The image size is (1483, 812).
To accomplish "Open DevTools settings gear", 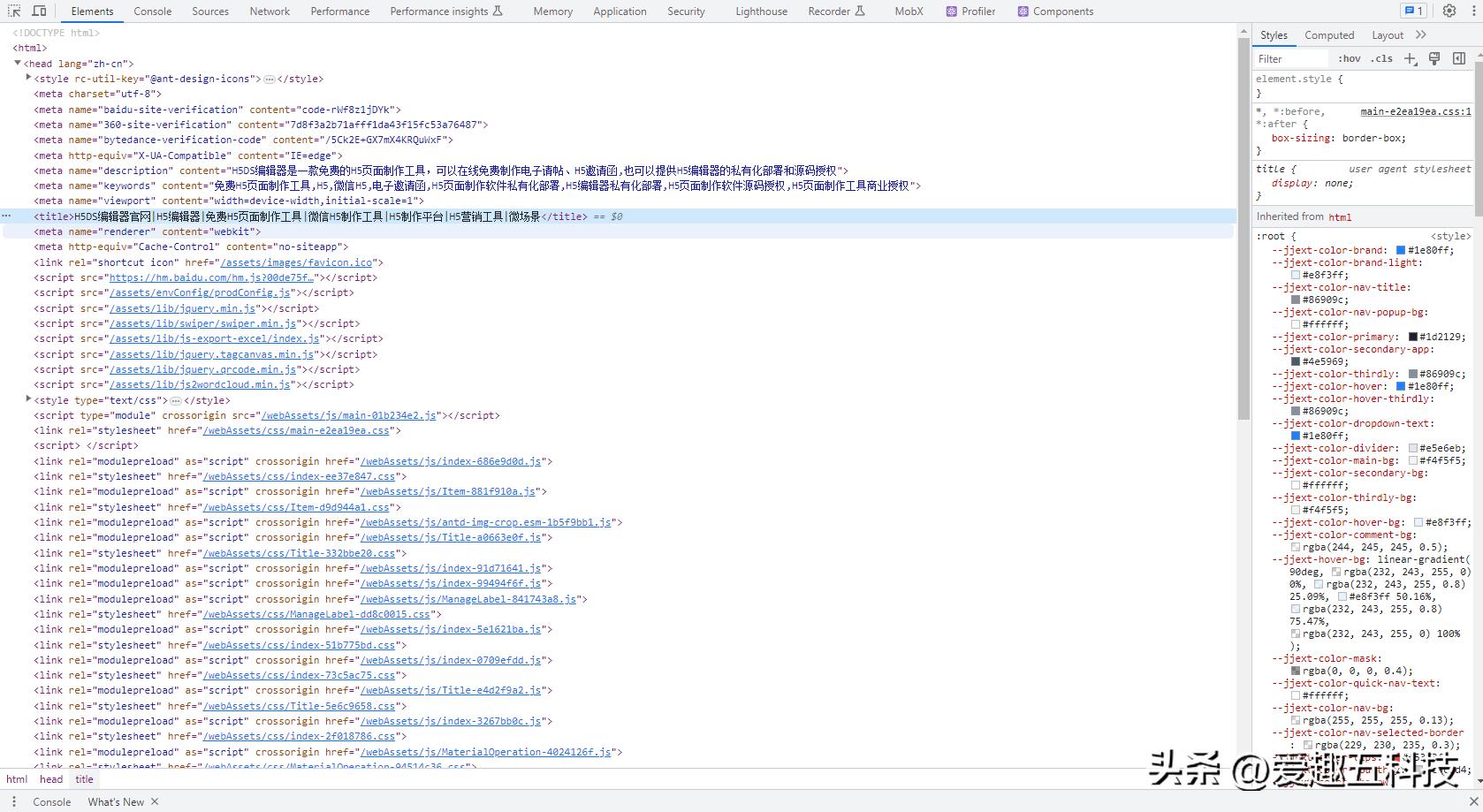I will pyautogui.click(x=1449, y=11).
